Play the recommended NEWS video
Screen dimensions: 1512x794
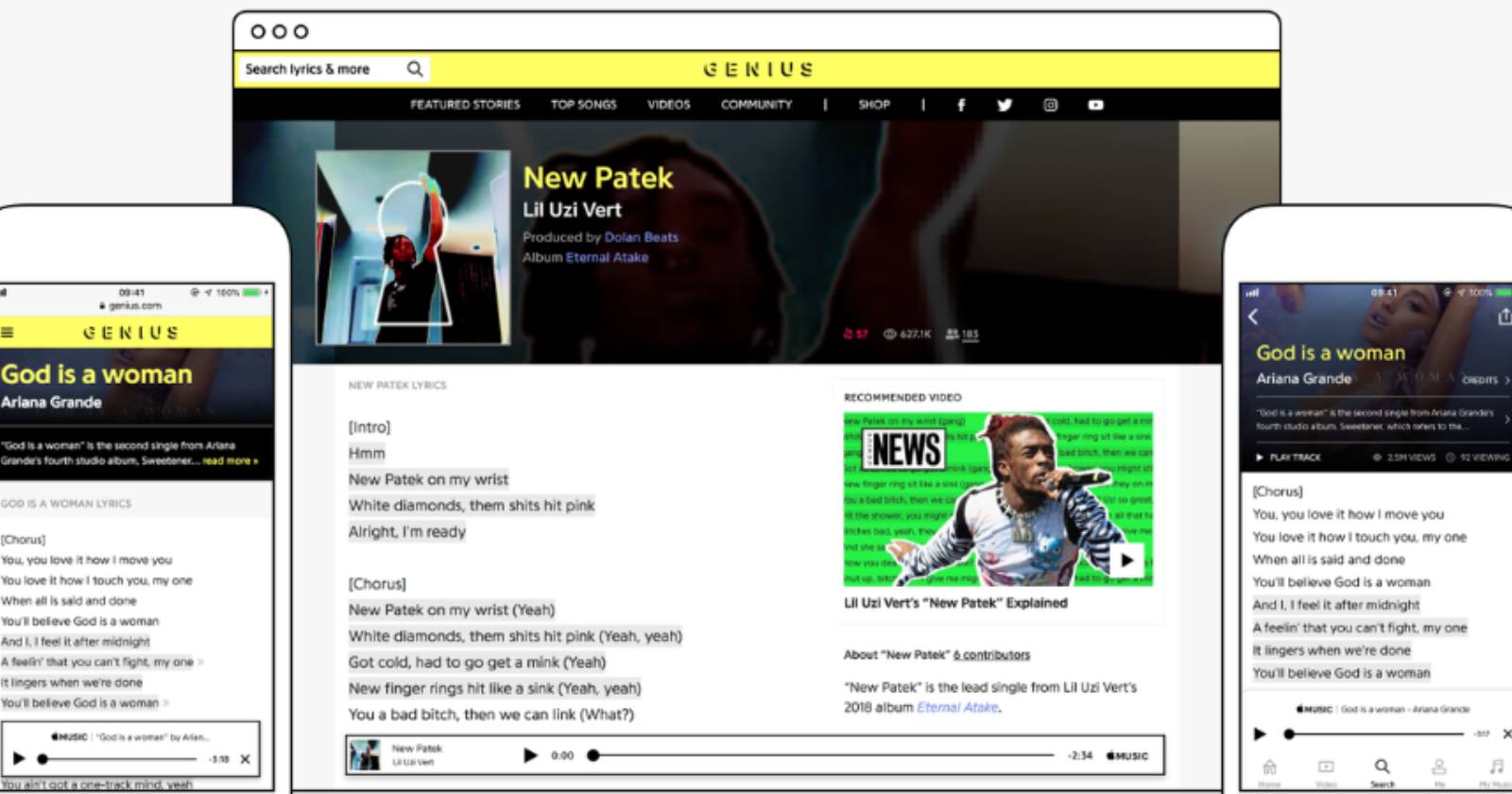(1126, 560)
